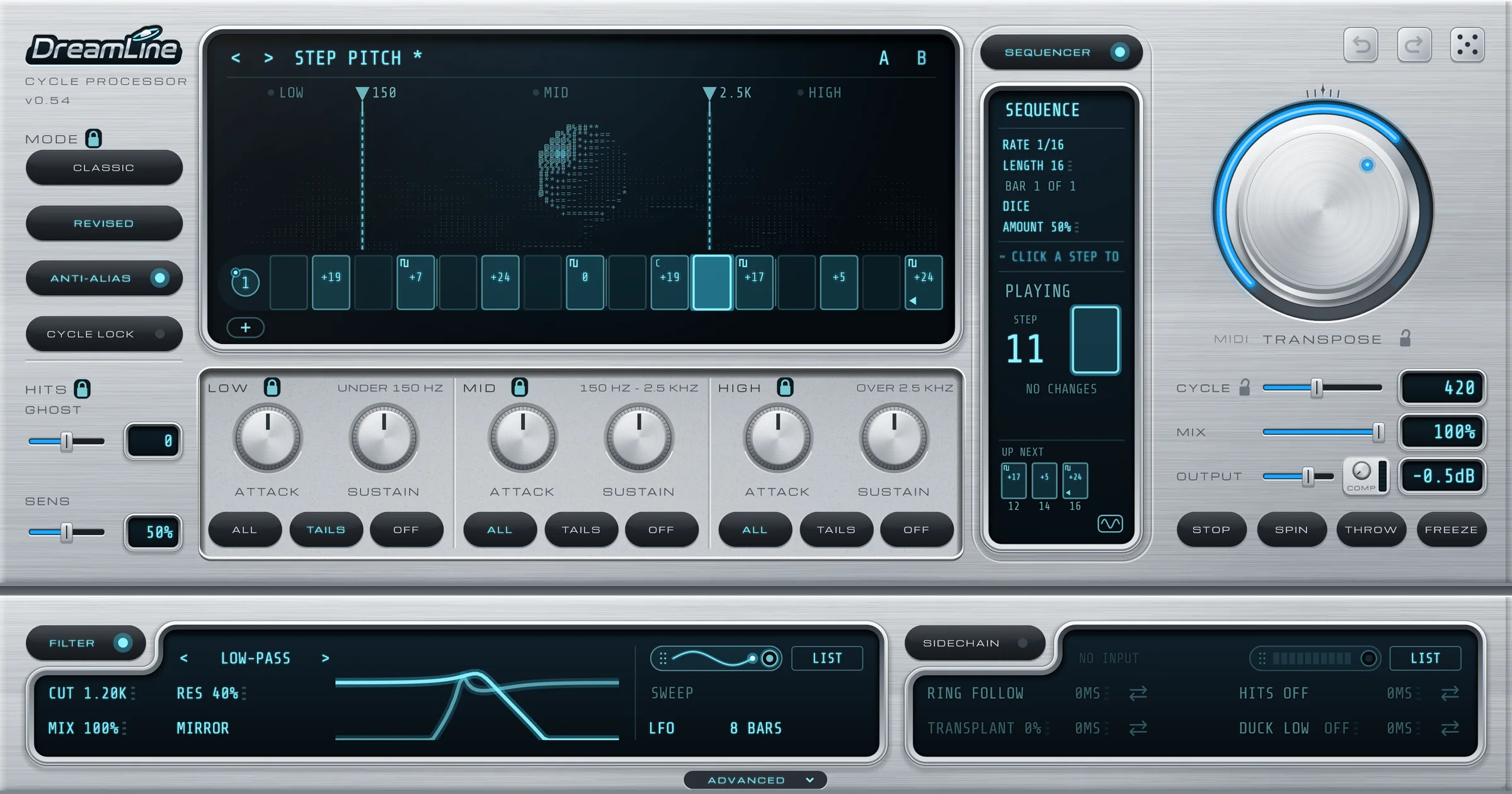
Task: Go to the previous preset with left arrow
Action: [x=236, y=58]
